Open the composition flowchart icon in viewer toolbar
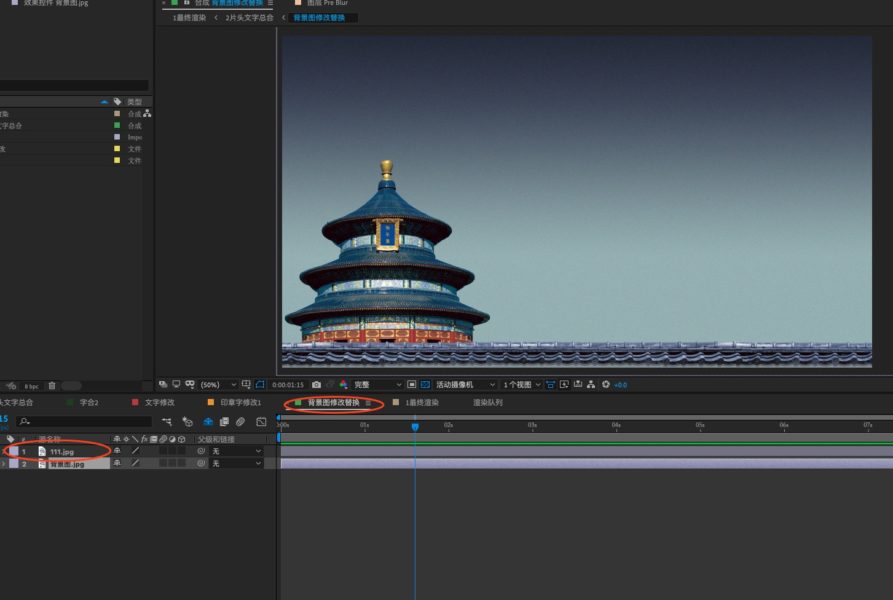This screenshot has height=600, width=893. pos(591,385)
